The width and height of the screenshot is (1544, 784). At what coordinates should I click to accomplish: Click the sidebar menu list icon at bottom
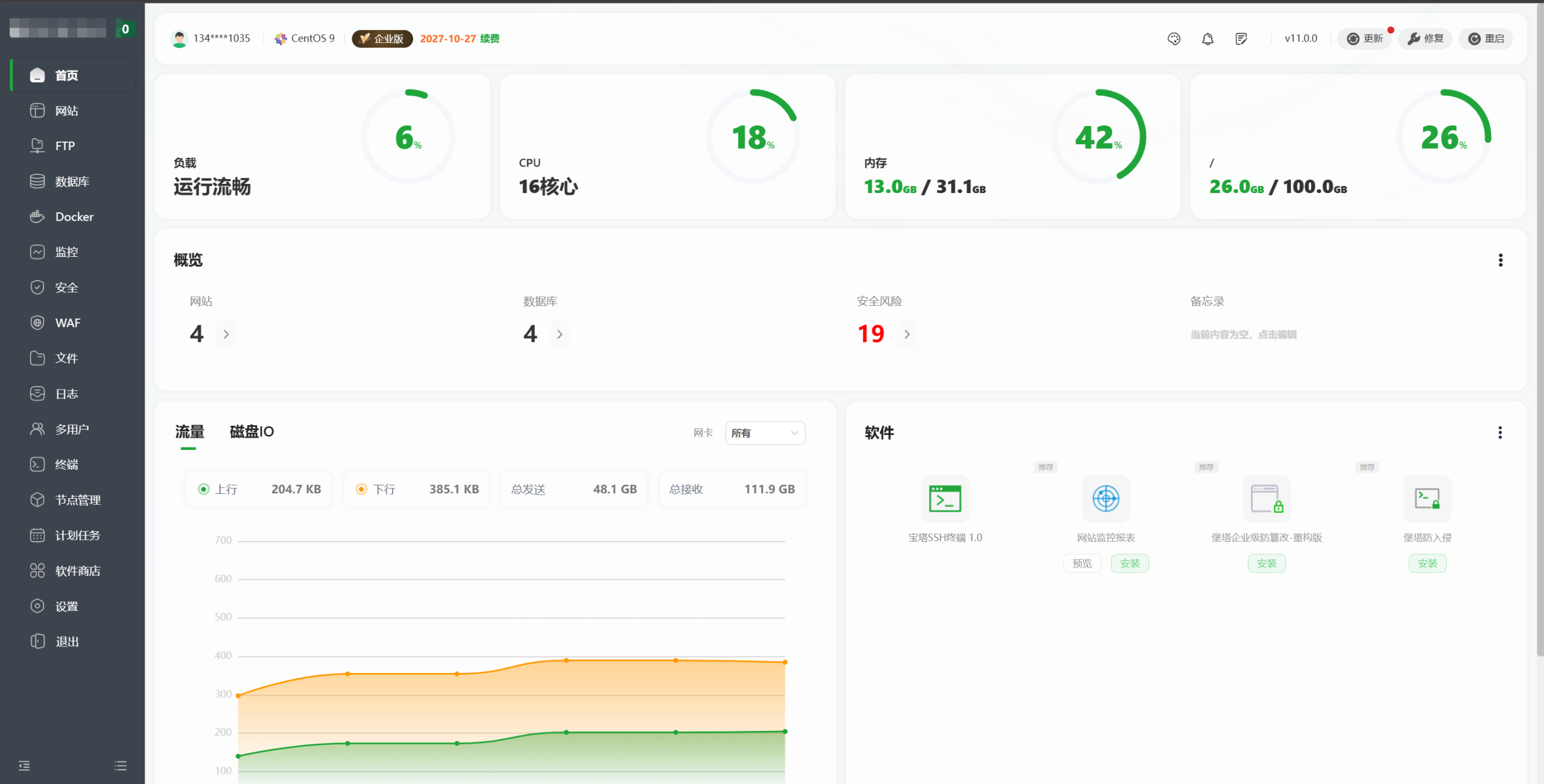[121, 765]
